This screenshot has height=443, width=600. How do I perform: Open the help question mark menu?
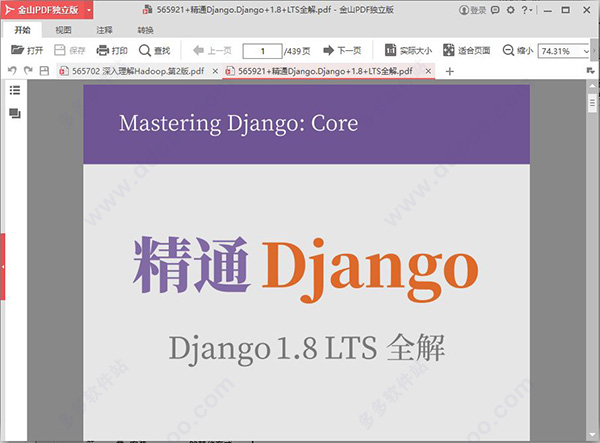pyautogui.click(x=527, y=10)
